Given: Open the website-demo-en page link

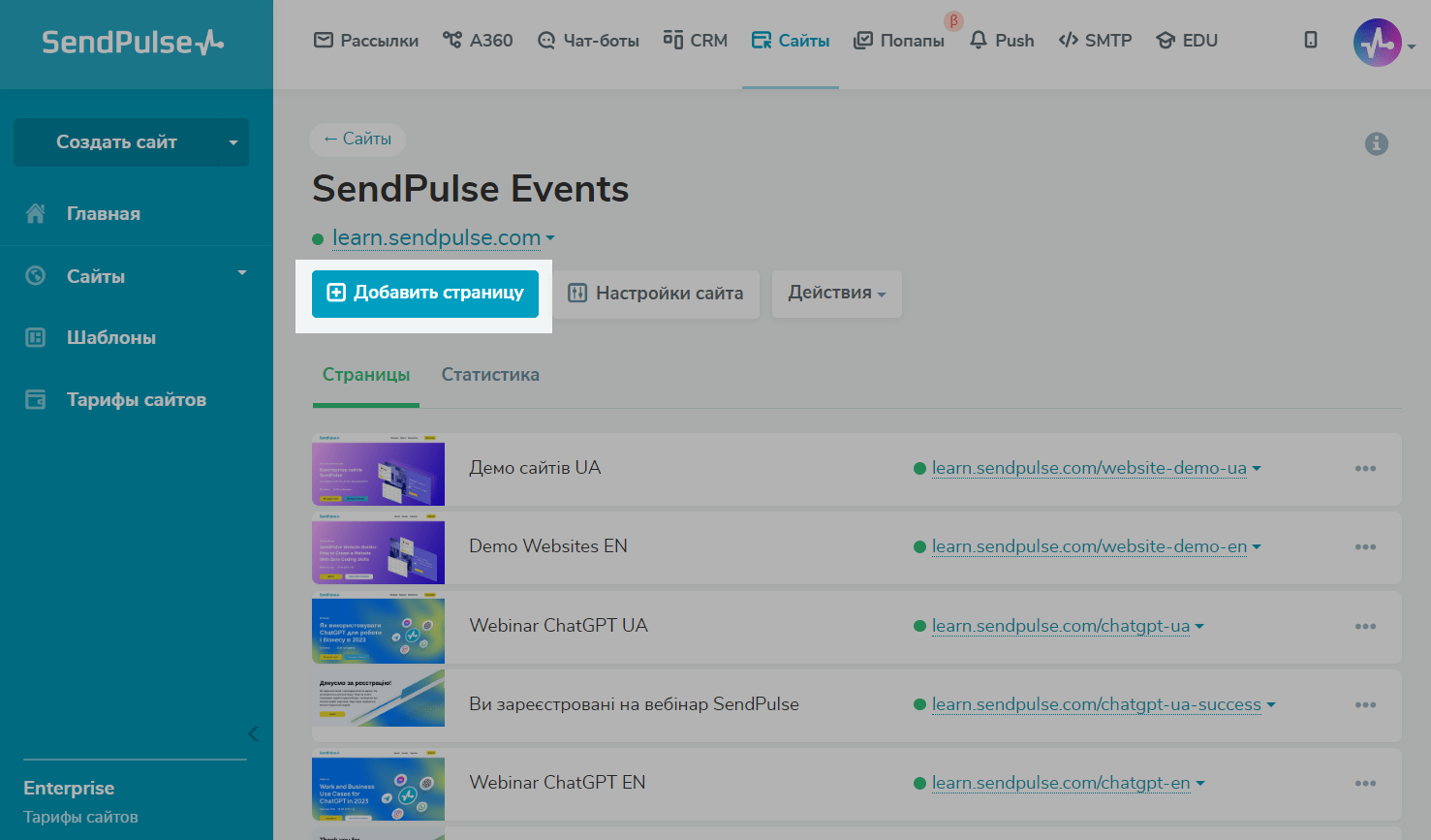Looking at the screenshot, I should (x=1089, y=546).
